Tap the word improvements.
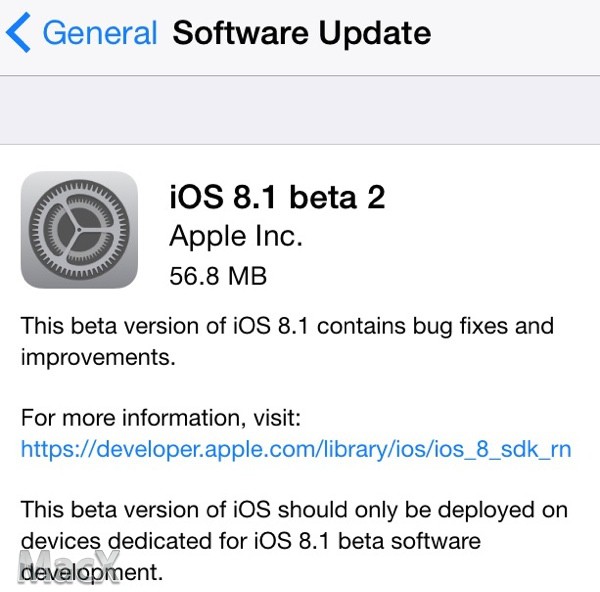600x592 pixels. (x=98, y=357)
